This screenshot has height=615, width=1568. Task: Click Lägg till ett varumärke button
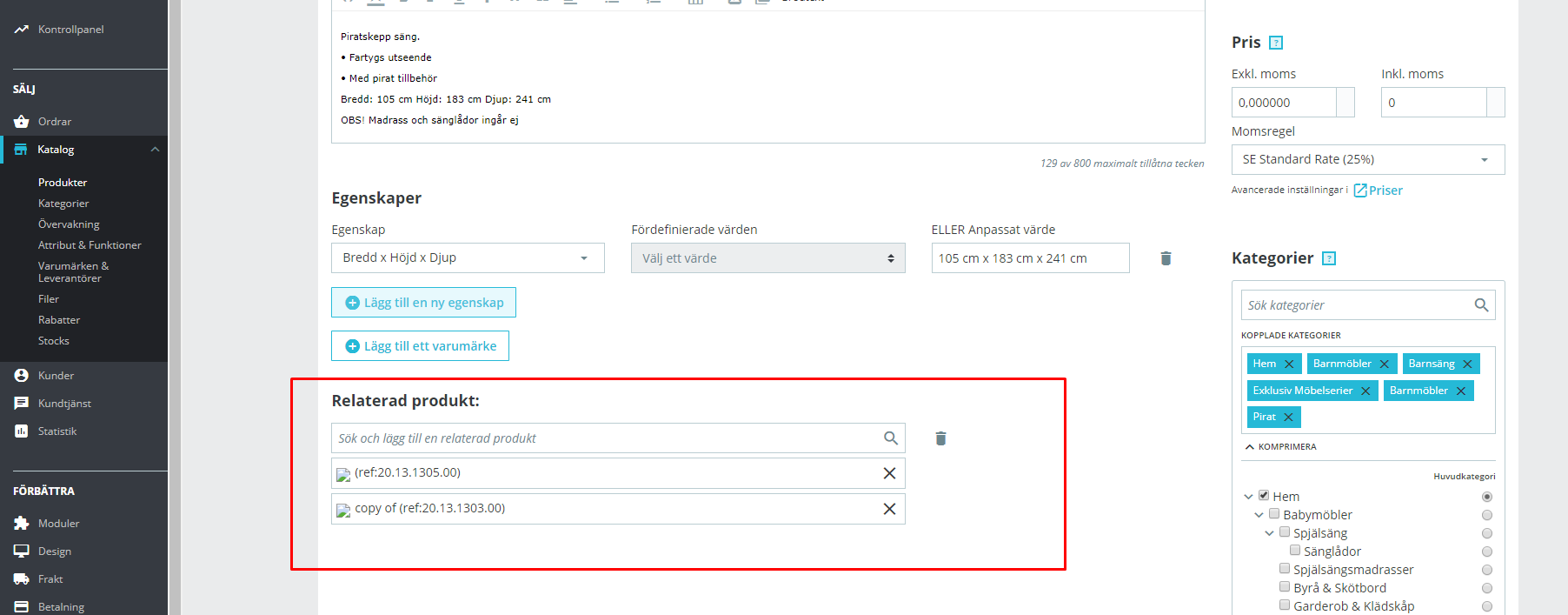pos(420,346)
